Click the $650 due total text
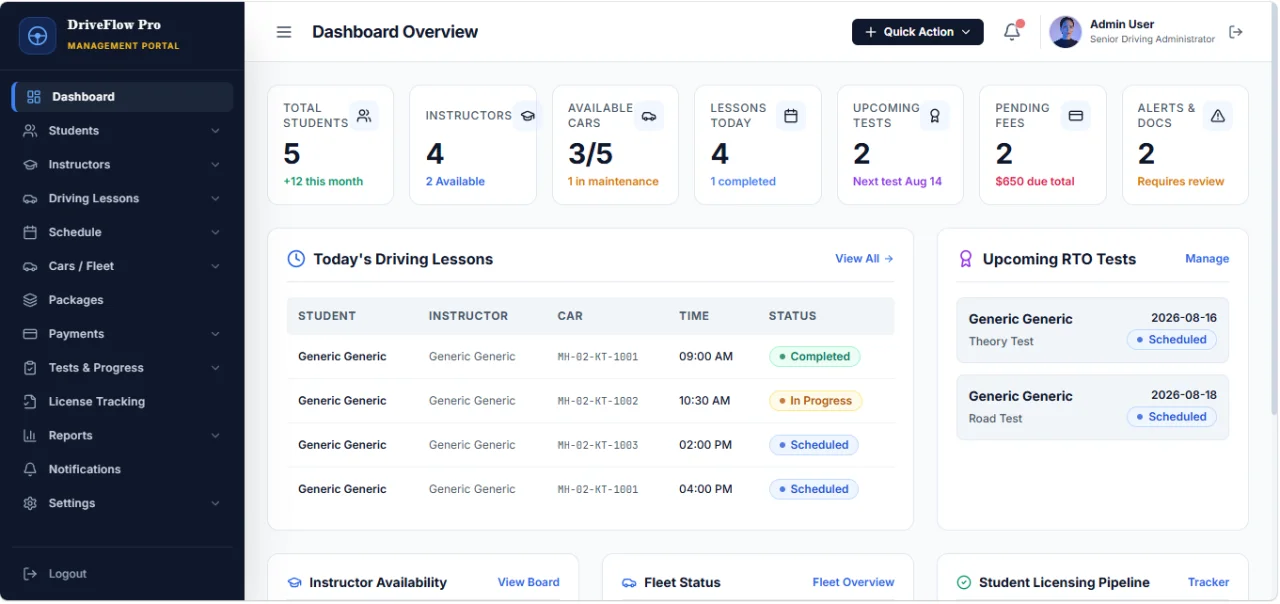 pyautogui.click(x=1035, y=182)
